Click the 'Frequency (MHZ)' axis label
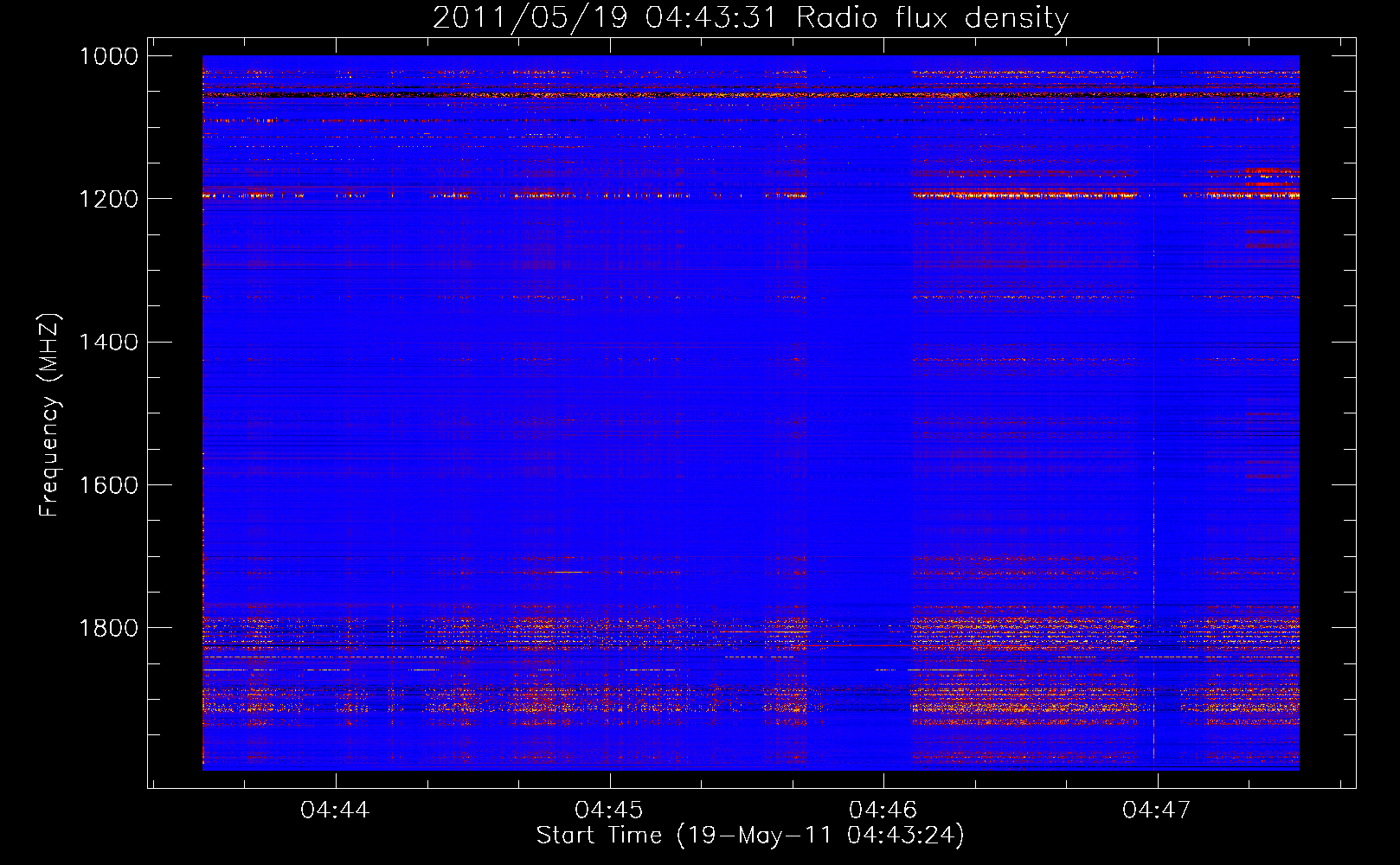 49,415
